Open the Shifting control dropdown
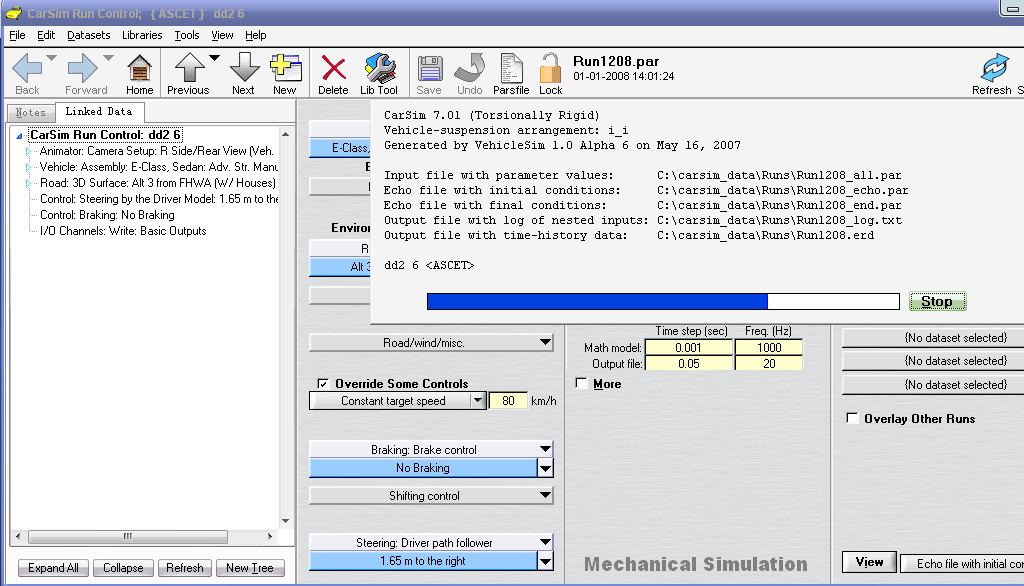The height and width of the screenshot is (586, 1024). coord(431,496)
